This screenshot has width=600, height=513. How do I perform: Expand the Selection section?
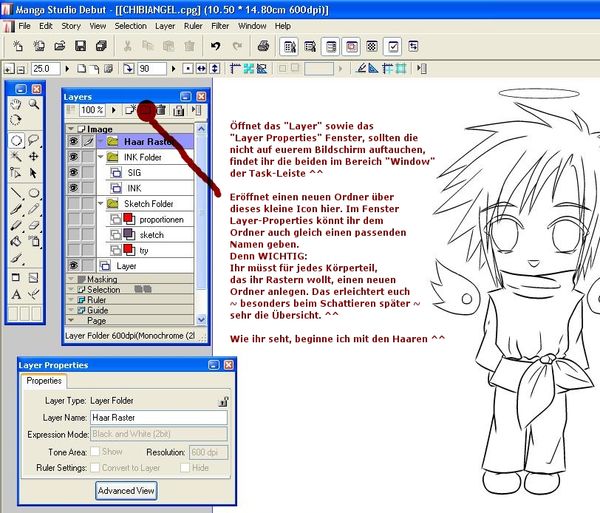point(71,289)
